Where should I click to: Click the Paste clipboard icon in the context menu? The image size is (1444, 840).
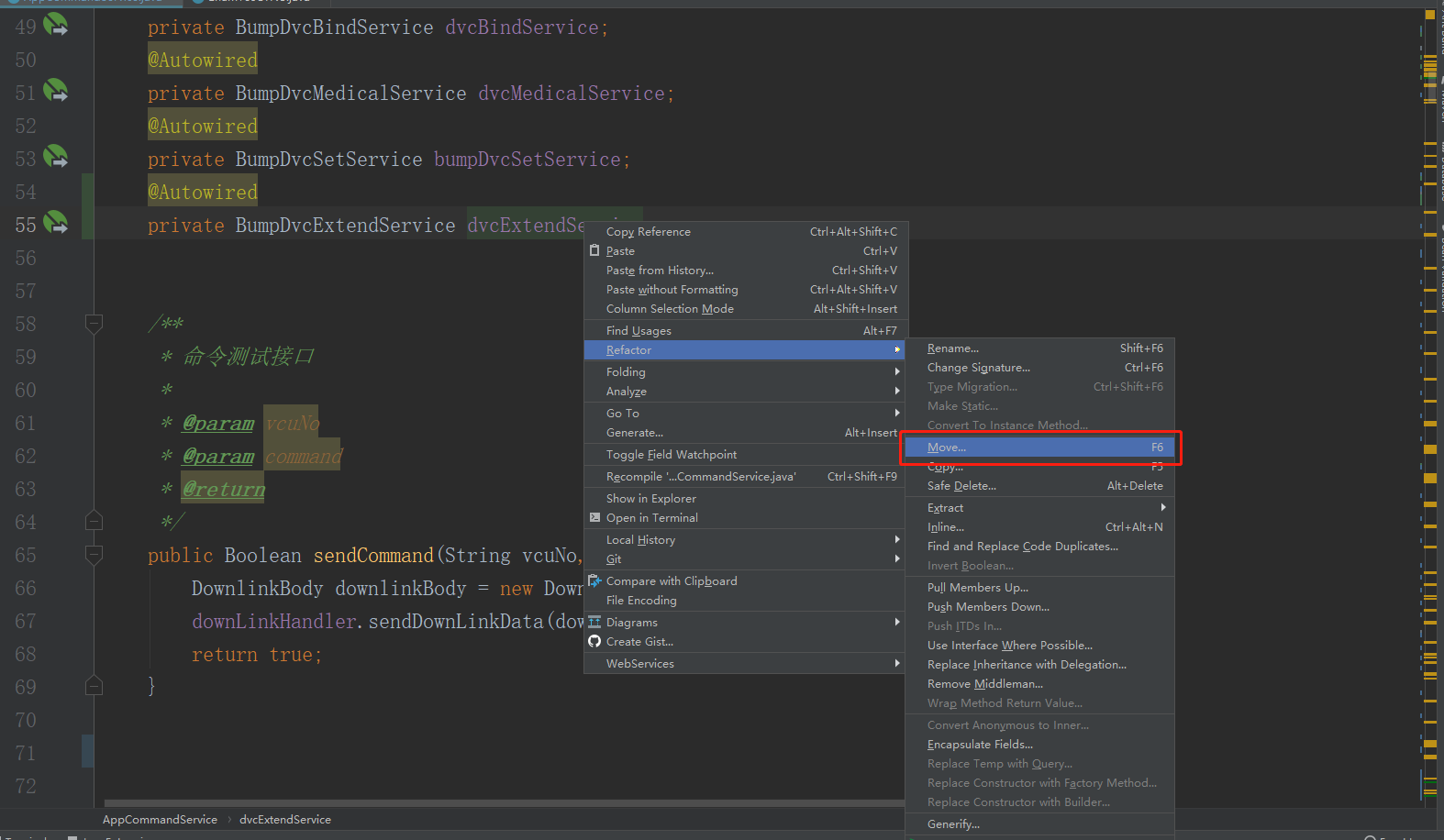(594, 250)
